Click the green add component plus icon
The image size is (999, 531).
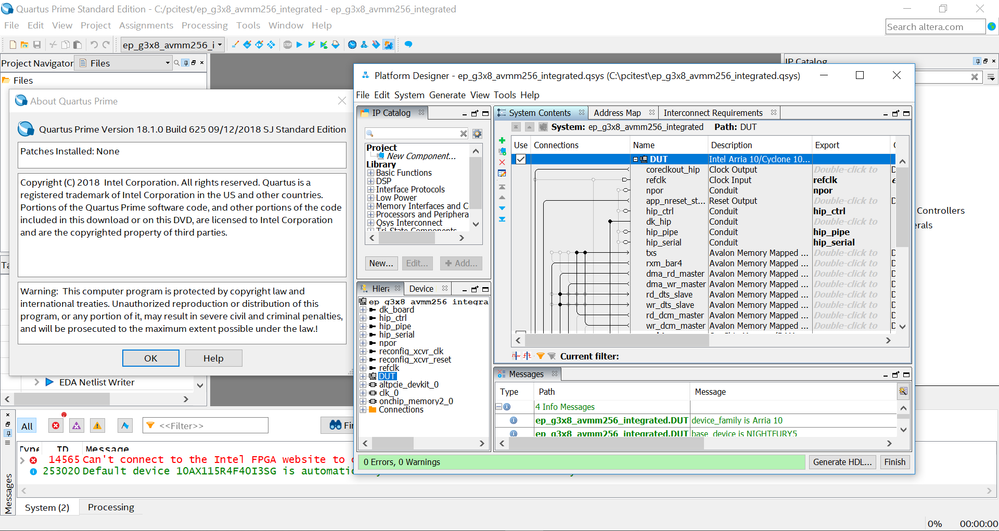pos(502,140)
